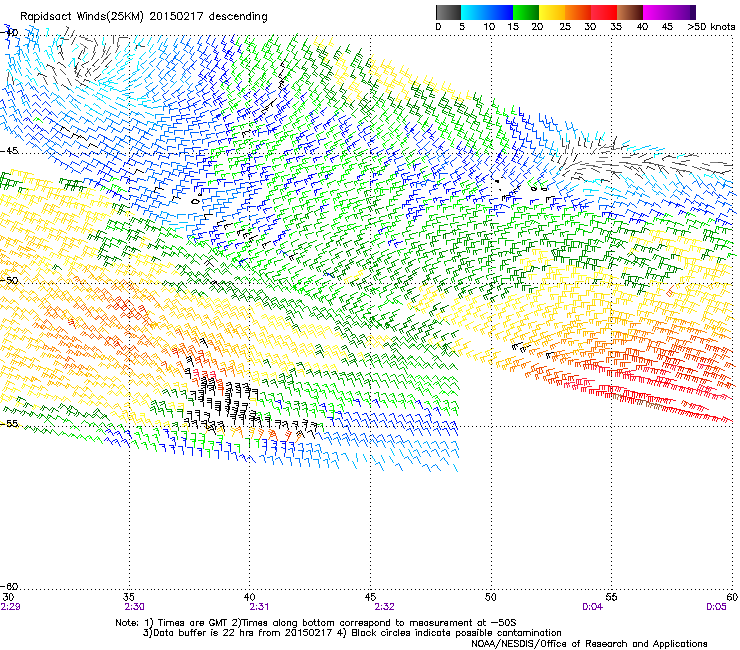Select the orange 25-30 knots legend swatch
The image size is (740, 650).
[578, 12]
